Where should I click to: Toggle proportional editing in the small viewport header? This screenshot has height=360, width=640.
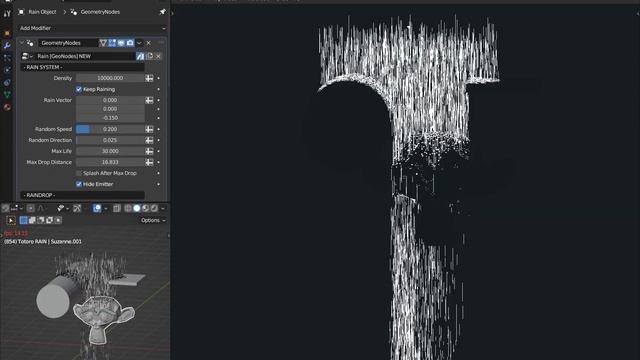tap(31, 208)
